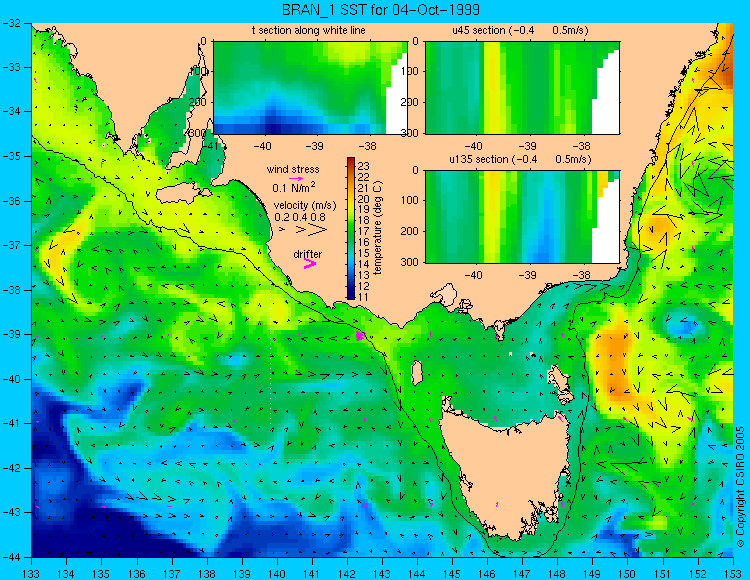Click the largest black velocity legend arrowhead
The height and width of the screenshot is (580, 750).
pos(317,230)
